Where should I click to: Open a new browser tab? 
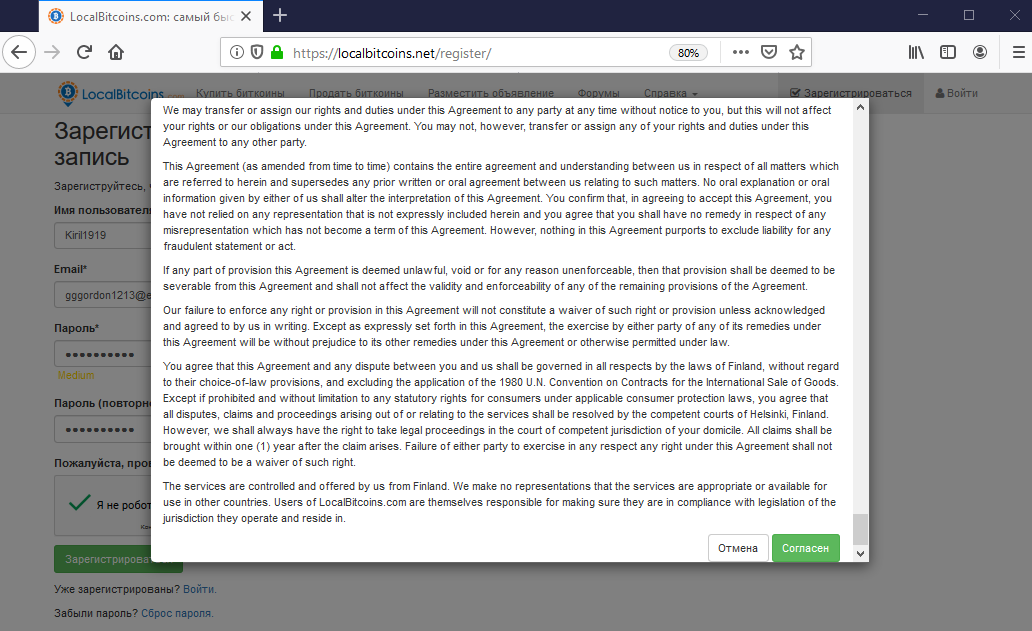tap(280, 15)
